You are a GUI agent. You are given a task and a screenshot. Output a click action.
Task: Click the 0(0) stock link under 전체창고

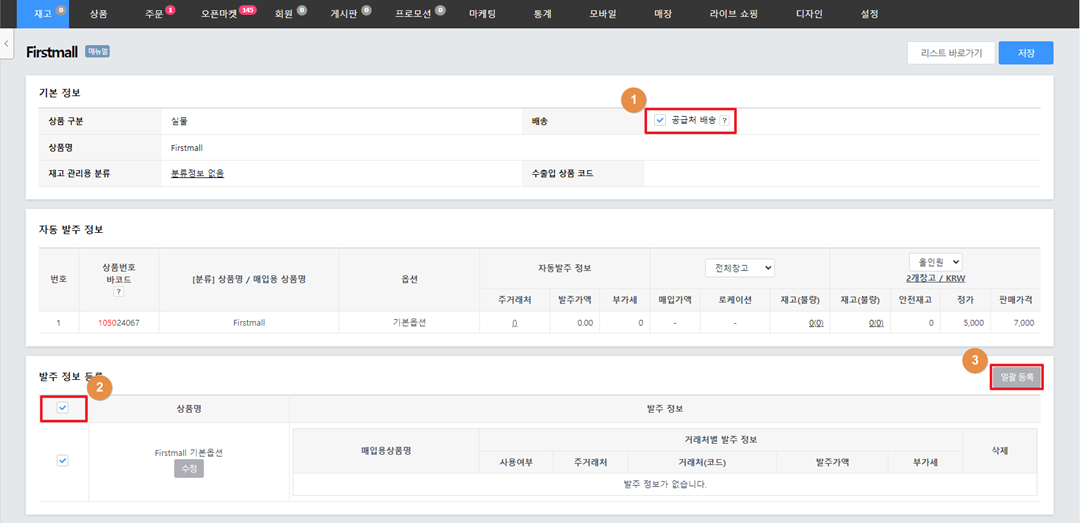[818, 322]
